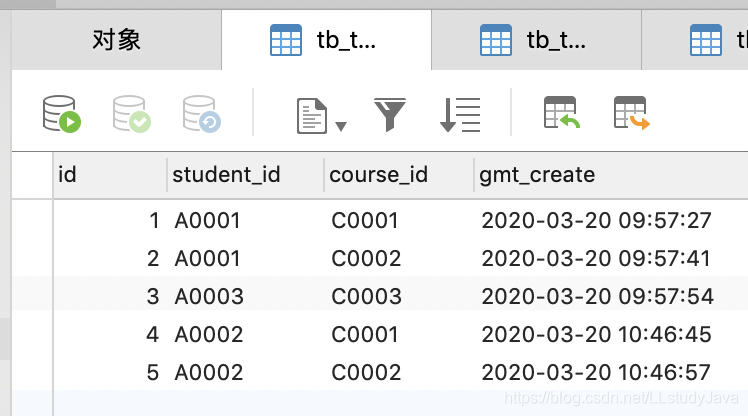Open the dropdown arrow beside document icon
Viewport: 748px width, 416px height.
tap(341, 126)
